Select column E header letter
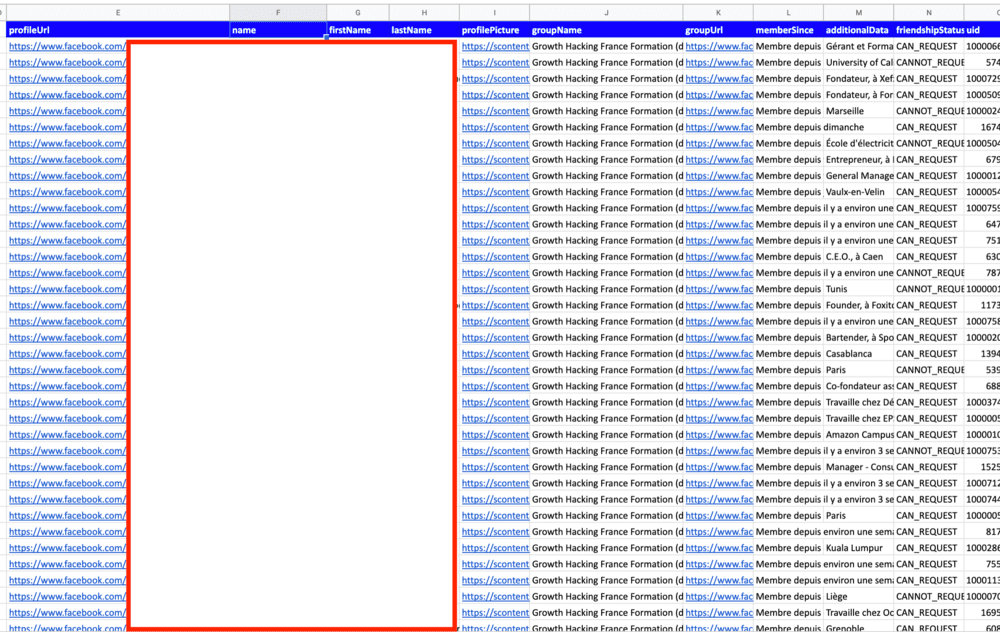This screenshot has height=632, width=1000. point(118,13)
